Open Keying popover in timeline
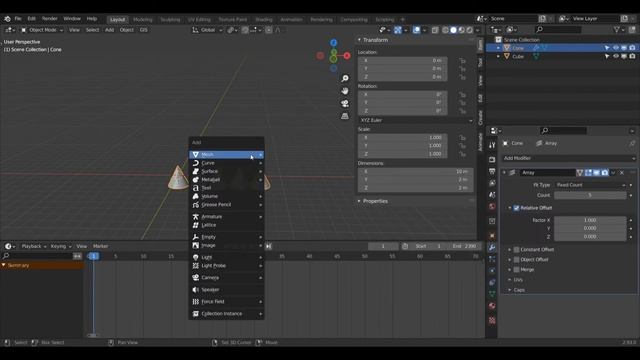Viewport: 640px width, 360px height. click(60, 246)
